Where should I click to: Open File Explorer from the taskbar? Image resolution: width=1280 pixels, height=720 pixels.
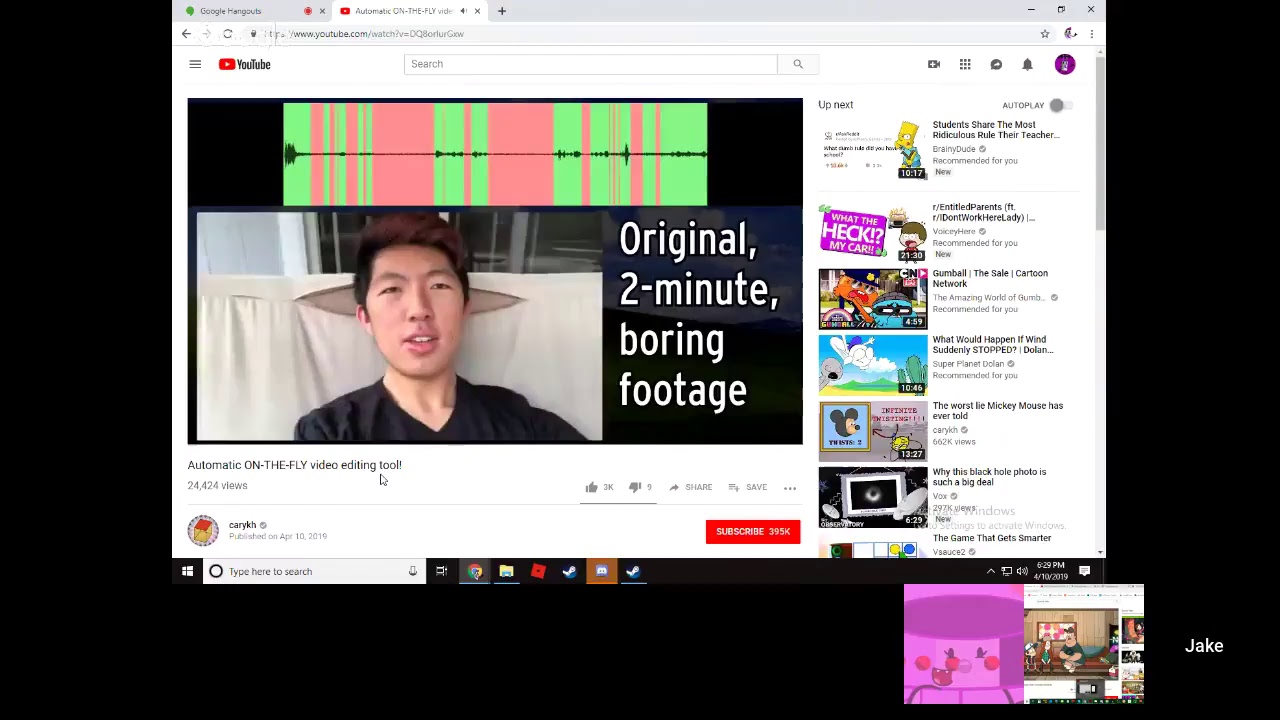[x=506, y=571]
